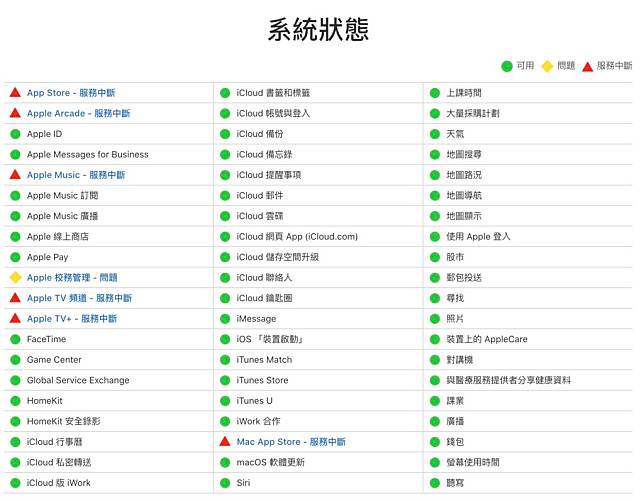Click yellow diamond icon beside Apple 校務管理
Viewport: 644px width, 501px height.
[x=15, y=278]
